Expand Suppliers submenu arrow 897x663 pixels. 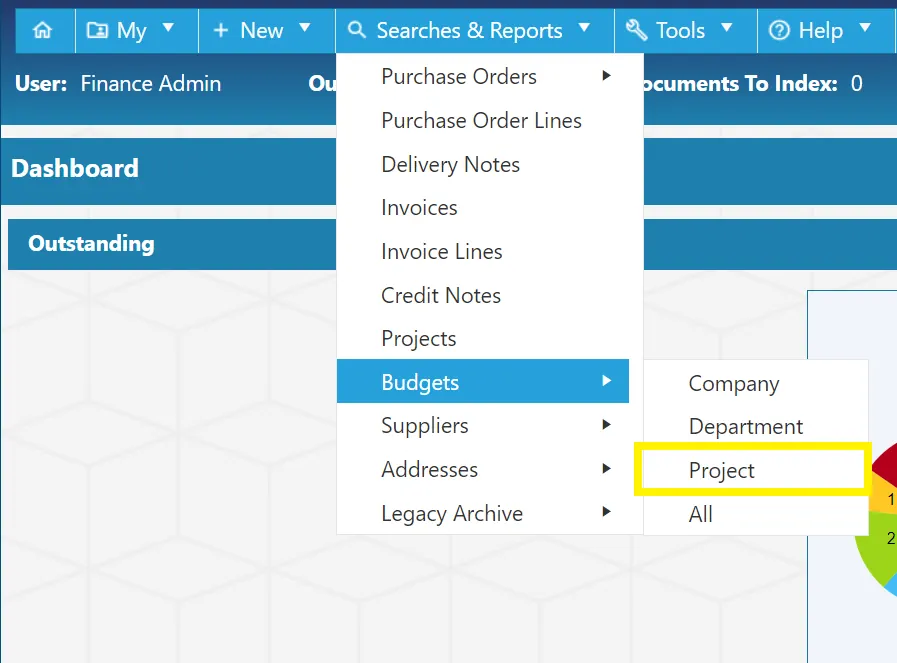click(606, 424)
